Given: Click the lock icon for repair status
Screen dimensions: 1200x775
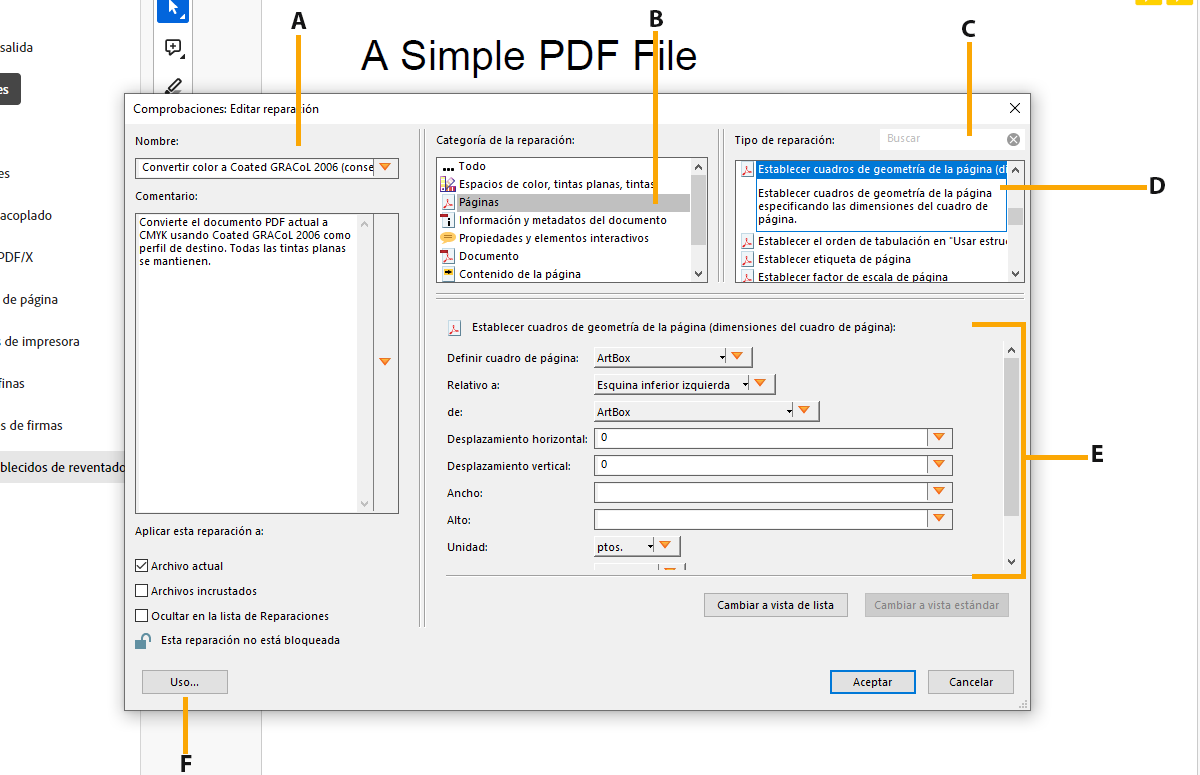Looking at the screenshot, I should click(143, 641).
